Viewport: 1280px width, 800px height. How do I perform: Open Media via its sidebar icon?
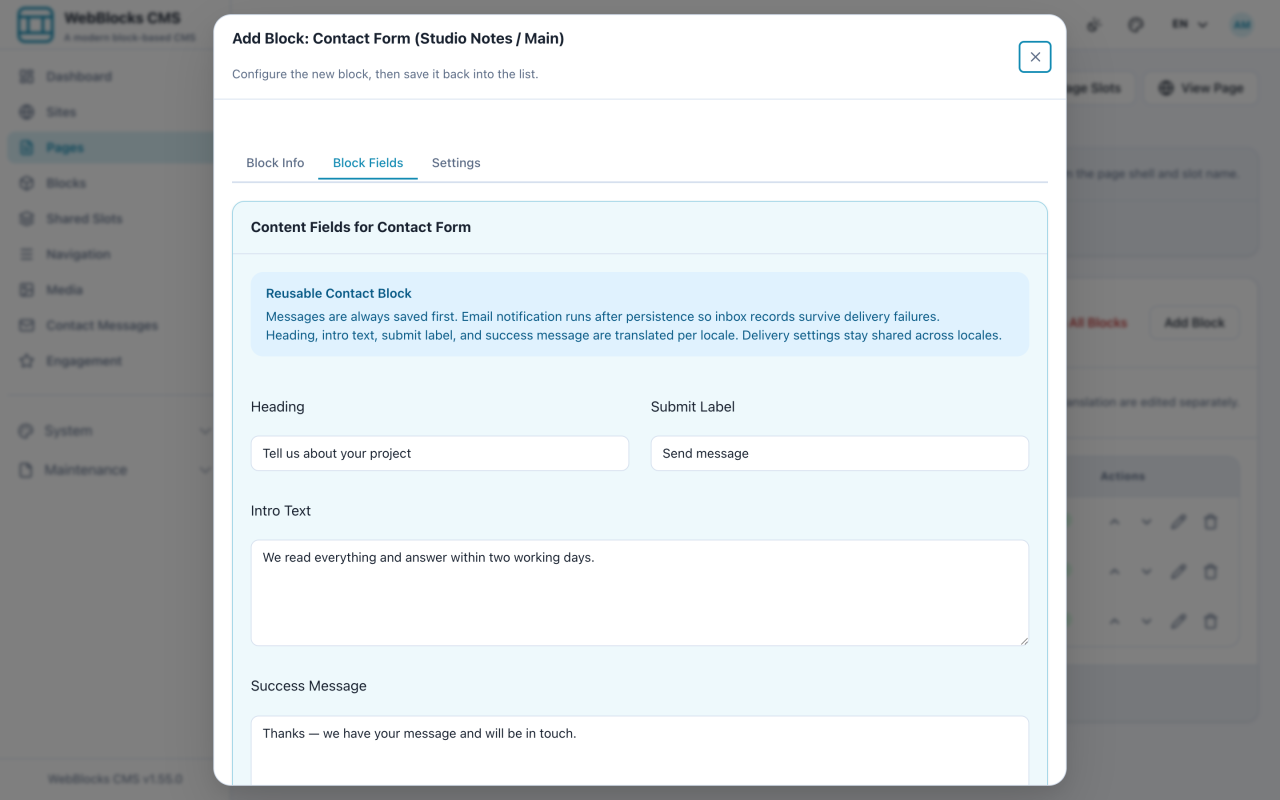[27, 289]
